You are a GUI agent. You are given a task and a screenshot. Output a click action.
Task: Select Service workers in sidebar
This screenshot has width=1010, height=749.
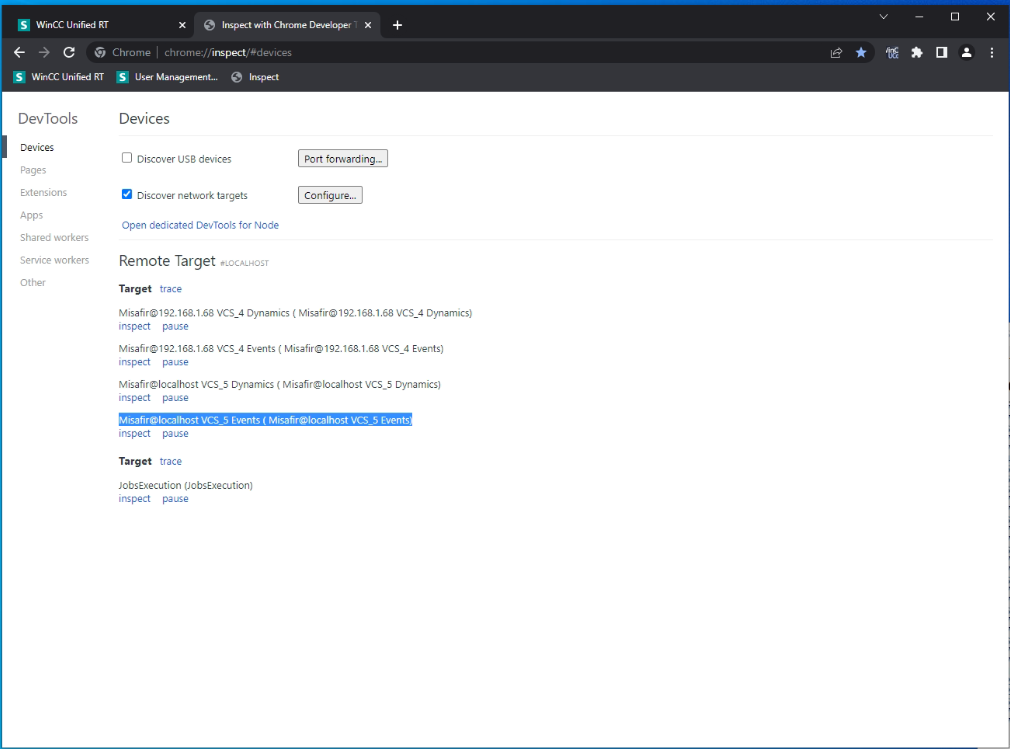click(x=54, y=260)
